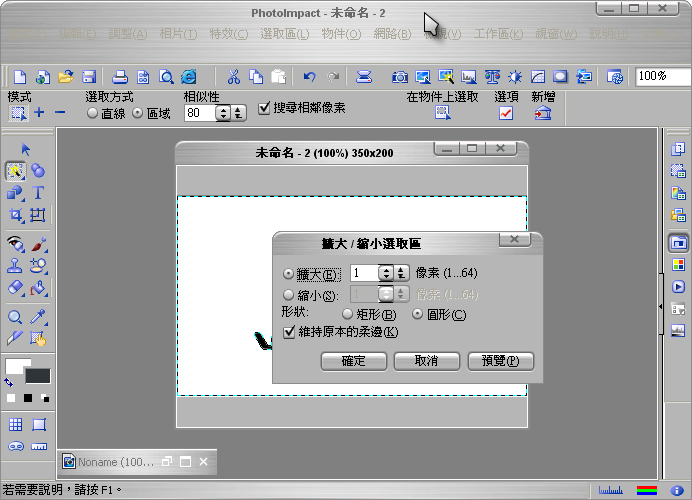Image resolution: width=692 pixels, height=500 pixels.
Task: Redo with the grayed arrow icon
Action: click(x=333, y=77)
